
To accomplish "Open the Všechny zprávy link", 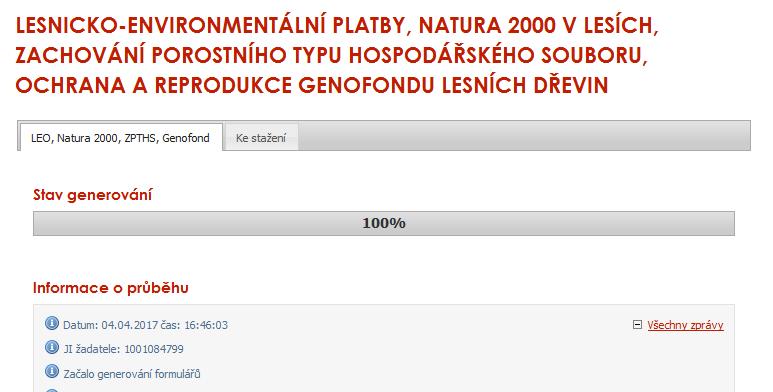I will (685, 325).
